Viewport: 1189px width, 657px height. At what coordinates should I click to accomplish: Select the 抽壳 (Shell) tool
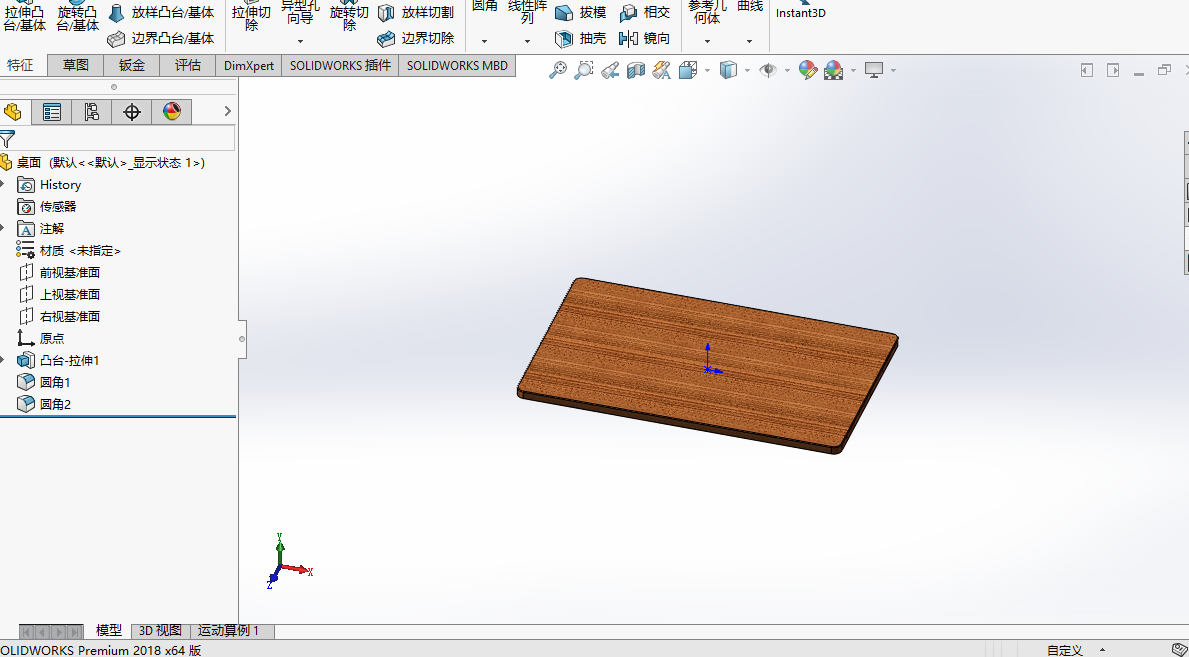click(580, 39)
